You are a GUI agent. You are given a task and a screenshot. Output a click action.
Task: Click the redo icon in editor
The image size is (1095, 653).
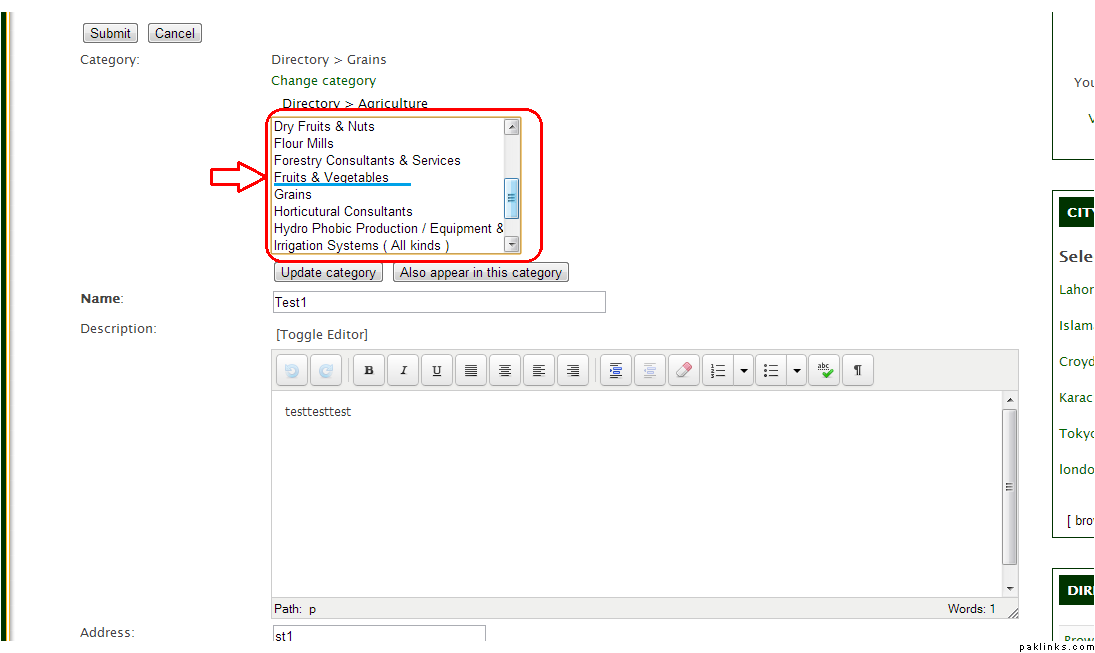click(326, 371)
